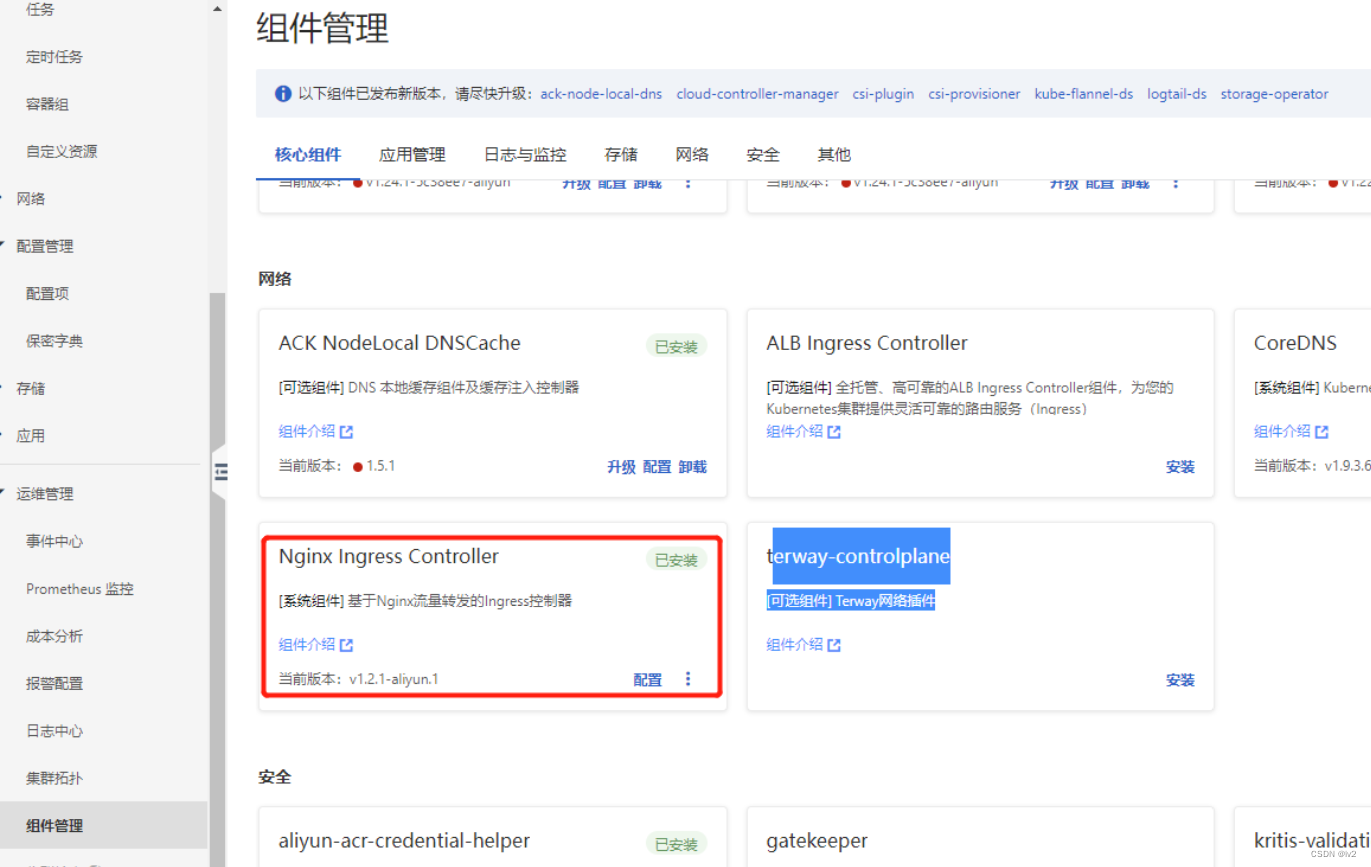The width and height of the screenshot is (1371, 867).
Task: Toggle sidebar collapse handle icon
Action: [x=220, y=472]
